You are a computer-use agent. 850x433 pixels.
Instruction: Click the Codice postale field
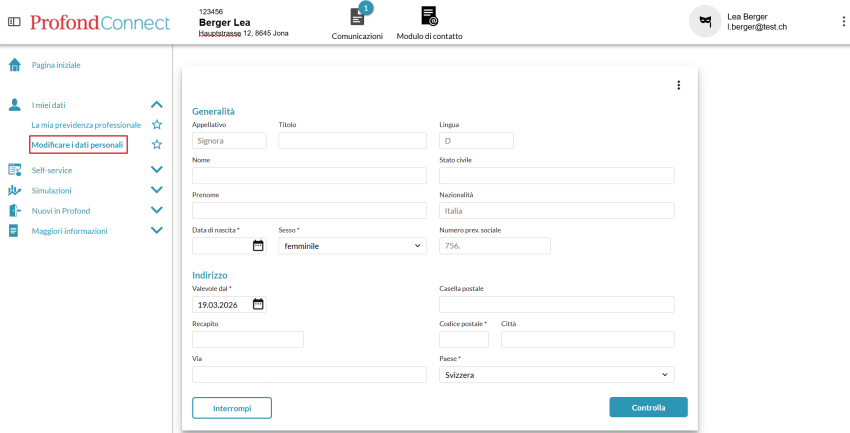coord(464,339)
